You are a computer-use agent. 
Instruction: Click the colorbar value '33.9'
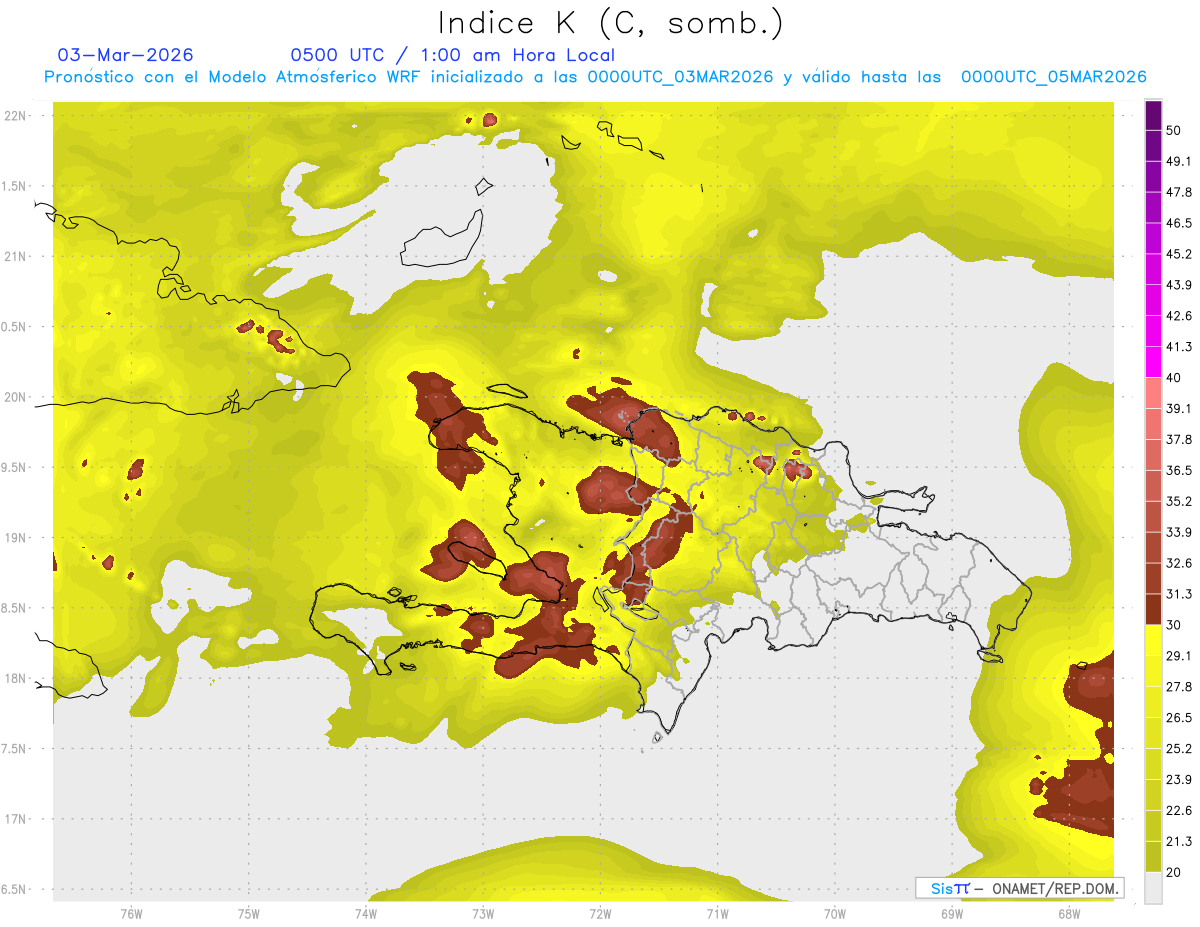coord(1180,532)
